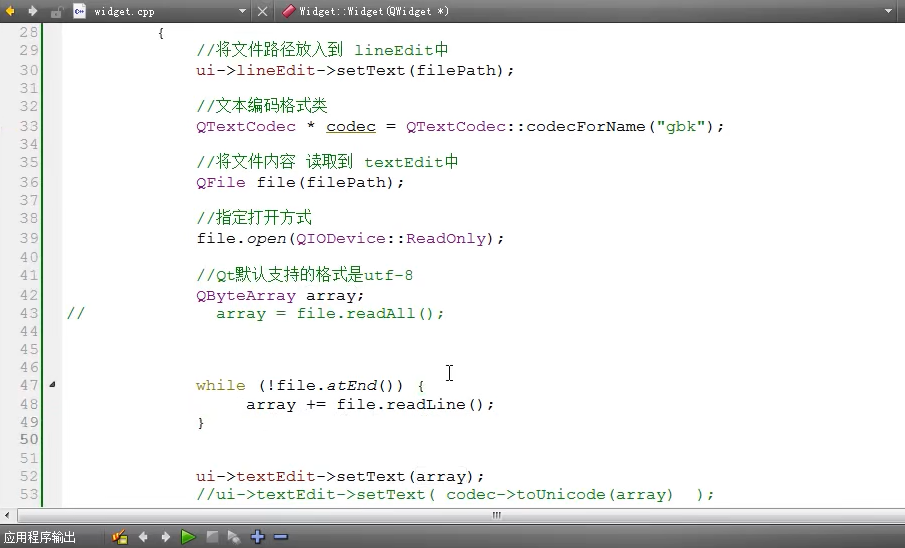Click the red symbol icon before Widget::Widget
The image size is (905, 548).
289,11
